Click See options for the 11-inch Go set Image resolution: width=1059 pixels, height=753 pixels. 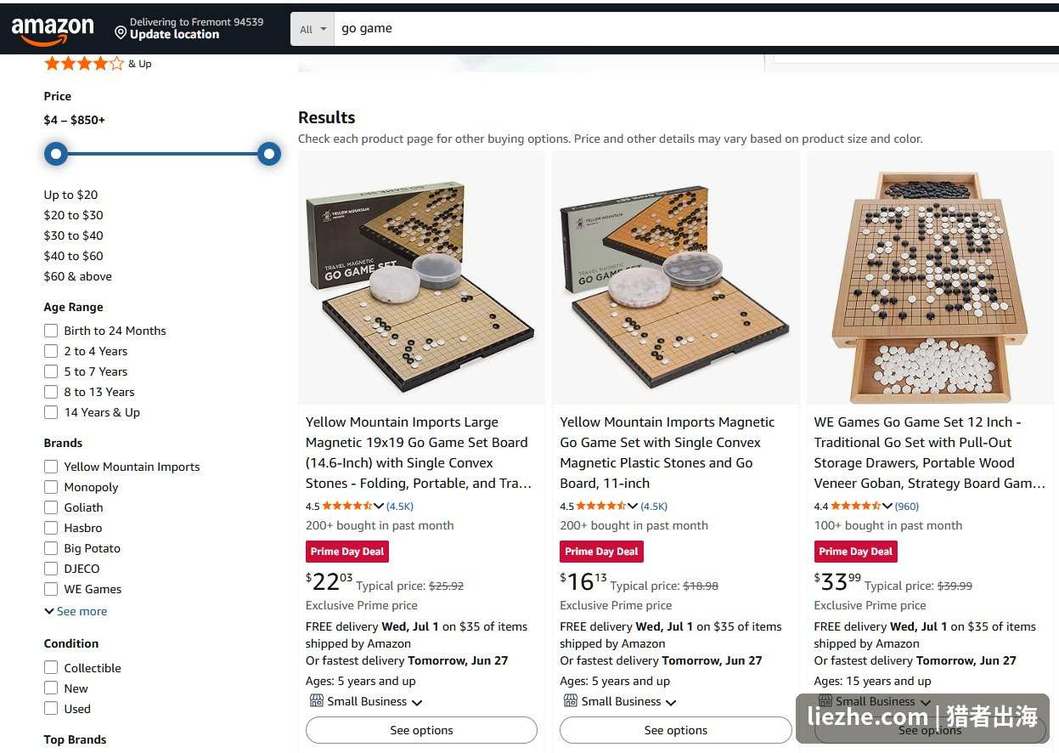(x=675, y=730)
